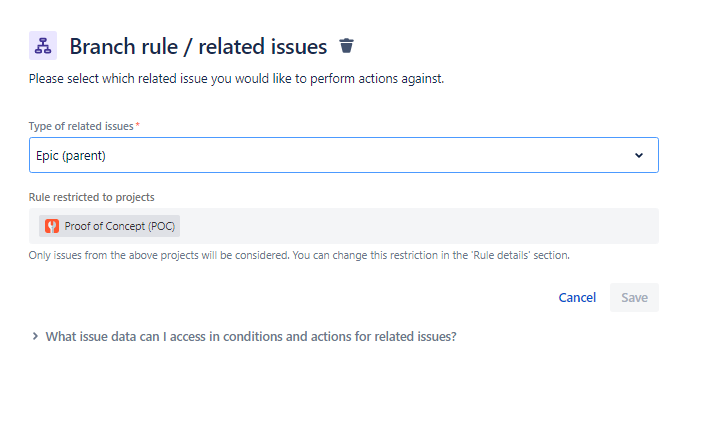Click the 'Rule details' mention in help text
The height and width of the screenshot is (427, 725).
[501, 255]
